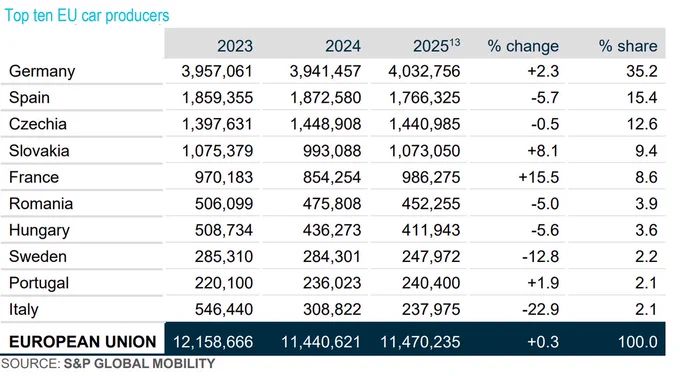Click the 'SOURCE: S&P GLOBAL MOBILITY' caption

108,363
